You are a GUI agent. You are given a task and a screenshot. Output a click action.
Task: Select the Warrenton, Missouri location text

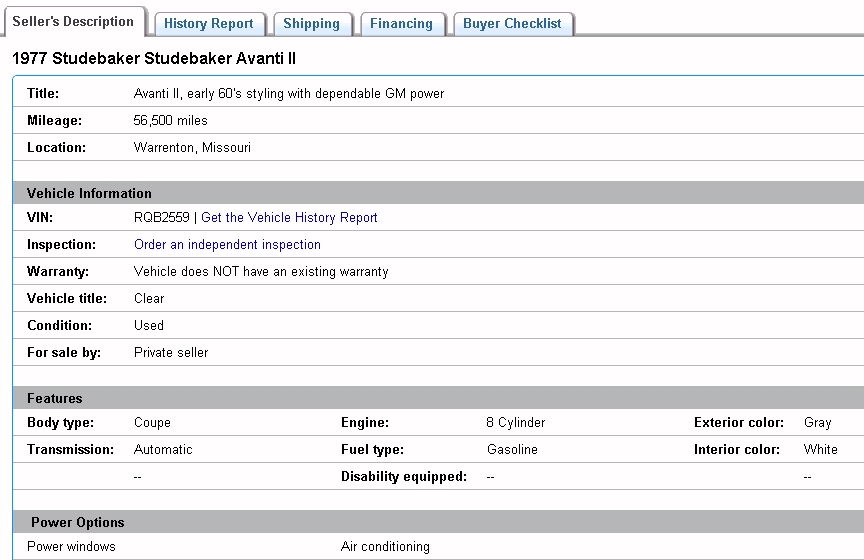192,147
